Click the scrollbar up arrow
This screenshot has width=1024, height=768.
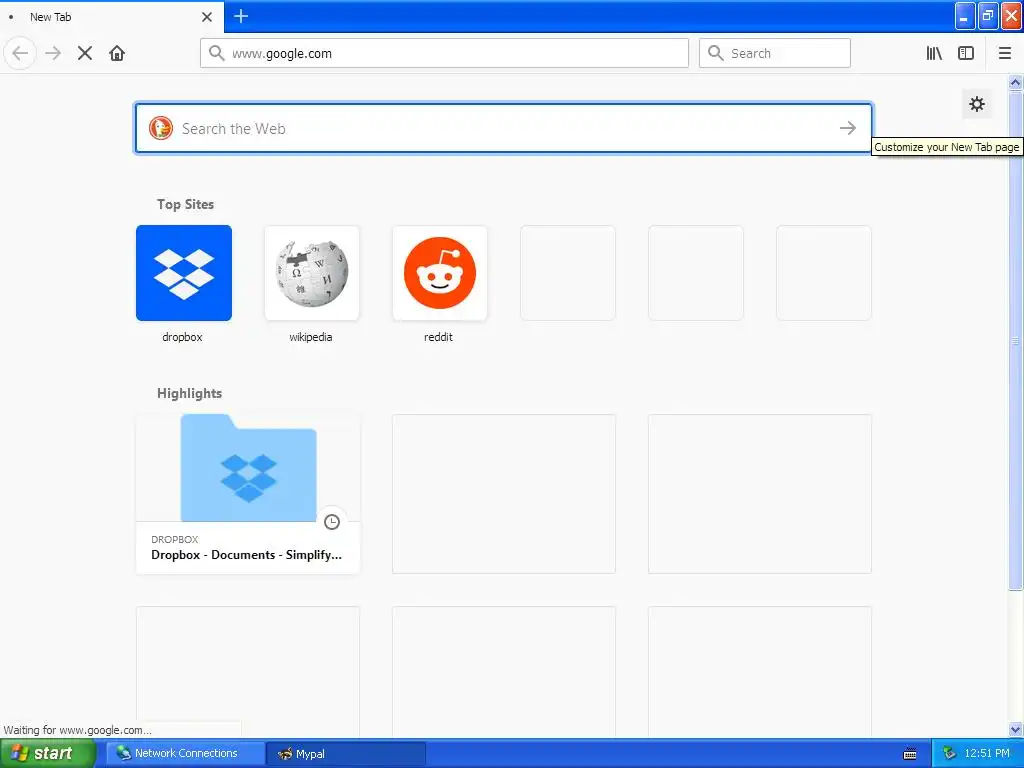(x=1016, y=82)
